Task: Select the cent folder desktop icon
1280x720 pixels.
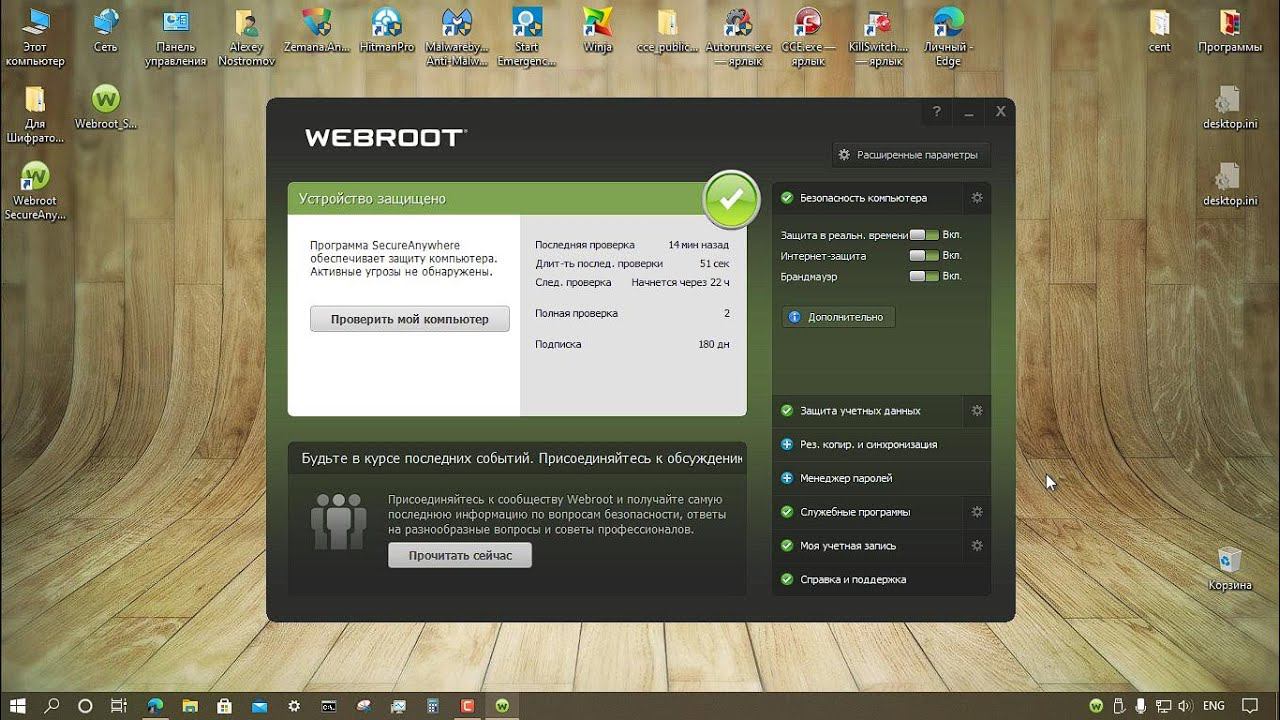Action: coord(1159,31)
